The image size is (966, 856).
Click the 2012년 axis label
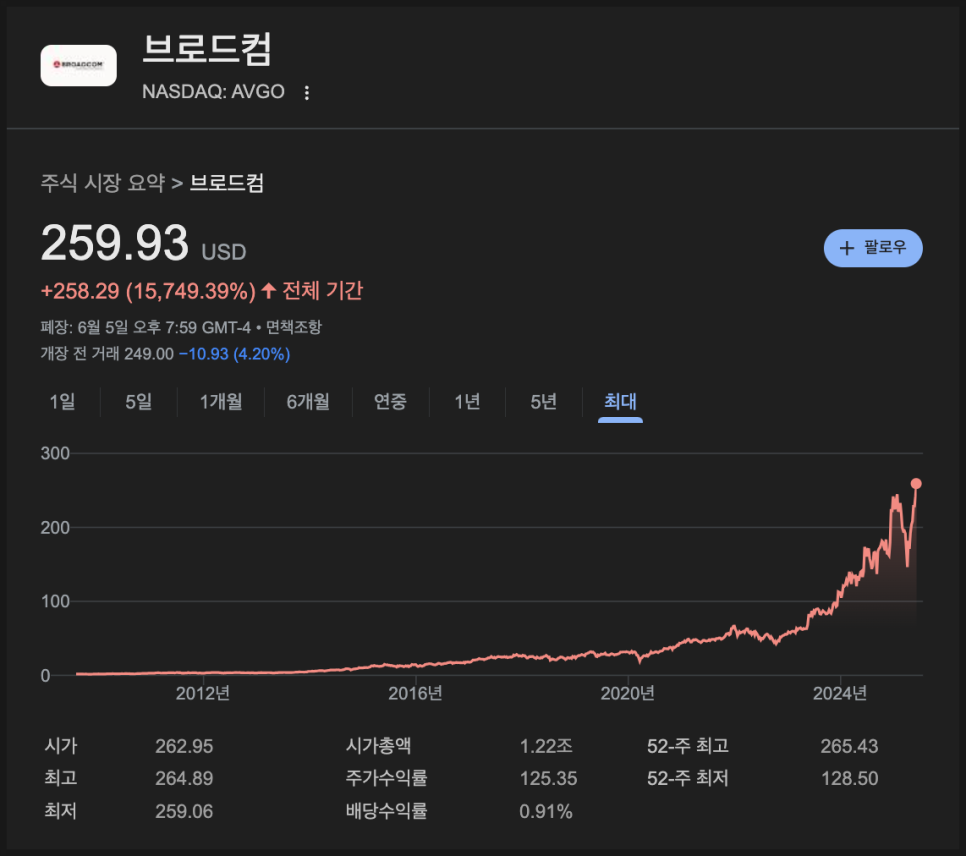(203, 693)
